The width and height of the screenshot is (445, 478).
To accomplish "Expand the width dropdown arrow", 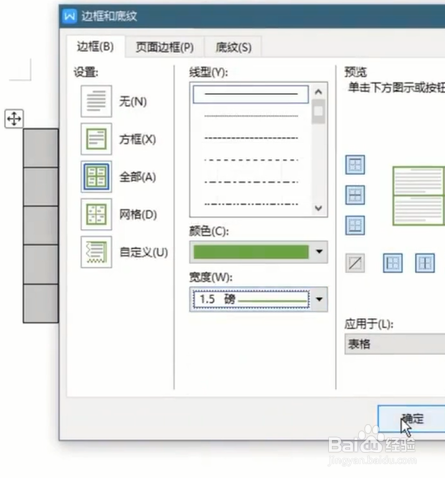I will point(319,299).
